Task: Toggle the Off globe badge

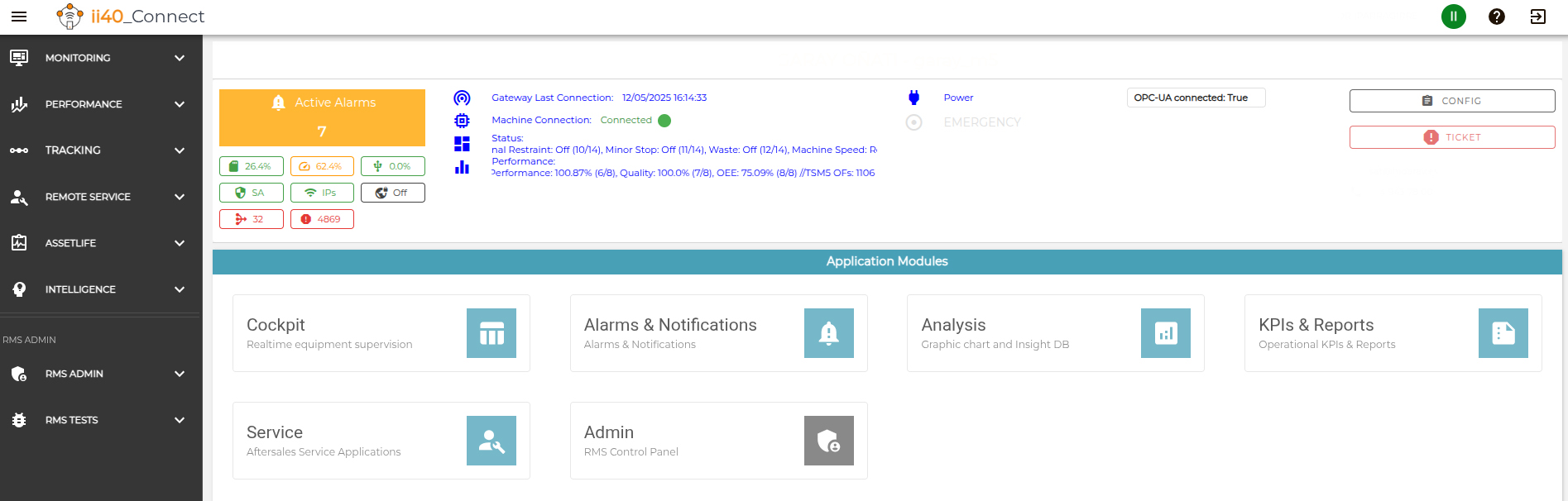Action: point(393,193)
